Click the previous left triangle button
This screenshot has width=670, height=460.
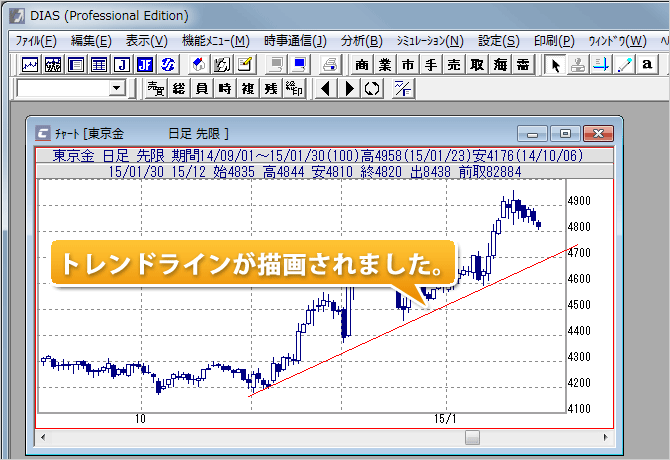click(x=326, y=89)
